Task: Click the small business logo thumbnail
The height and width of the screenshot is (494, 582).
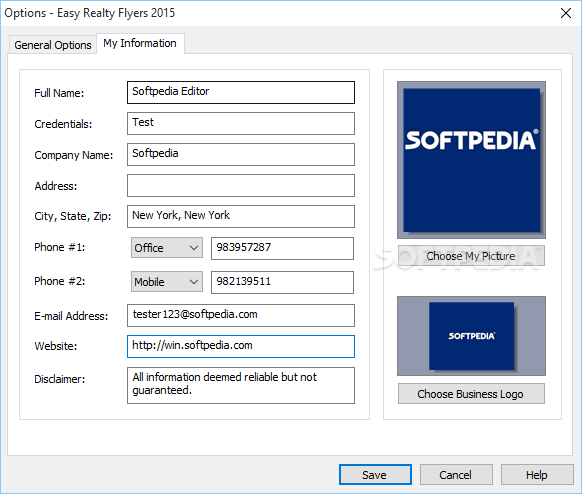Action: [471, 336]
